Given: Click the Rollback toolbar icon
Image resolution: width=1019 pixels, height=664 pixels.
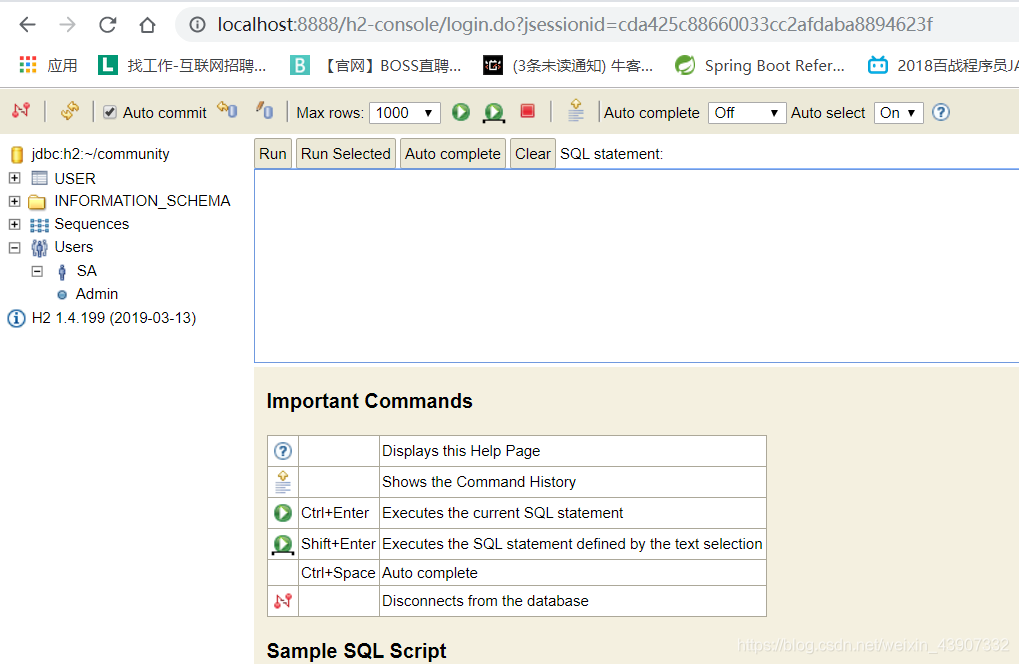Looking at the screenshot, I should pos(227,109).
